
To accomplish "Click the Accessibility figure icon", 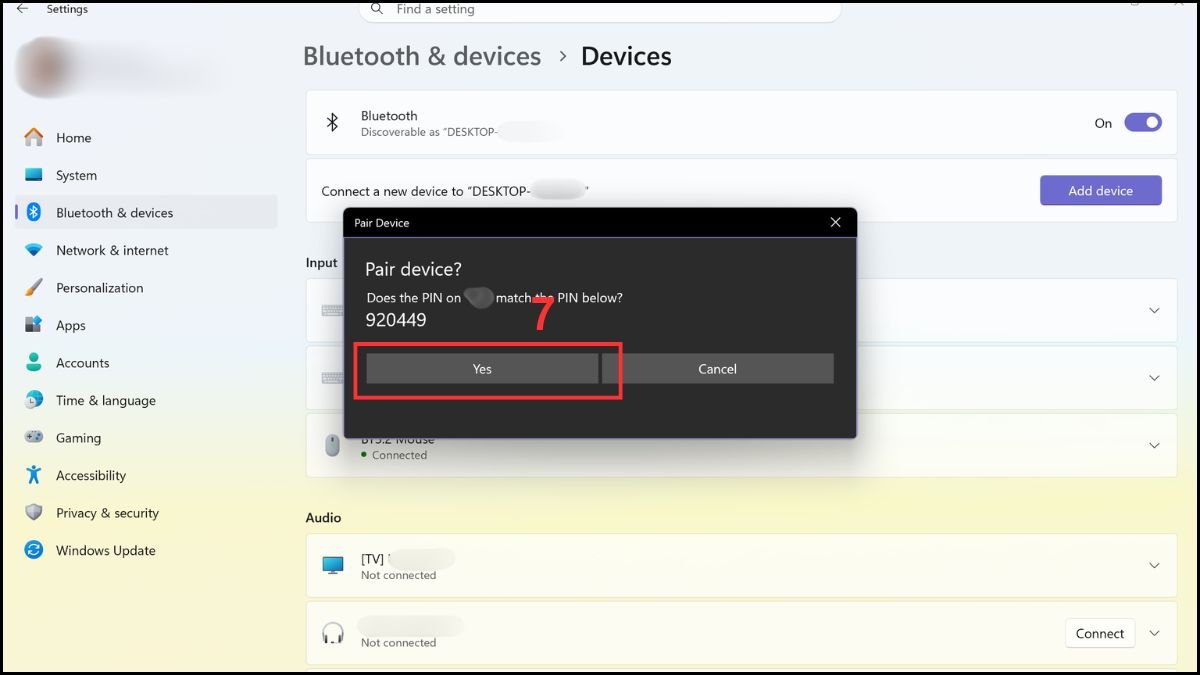I will click(x=34, y=475).
